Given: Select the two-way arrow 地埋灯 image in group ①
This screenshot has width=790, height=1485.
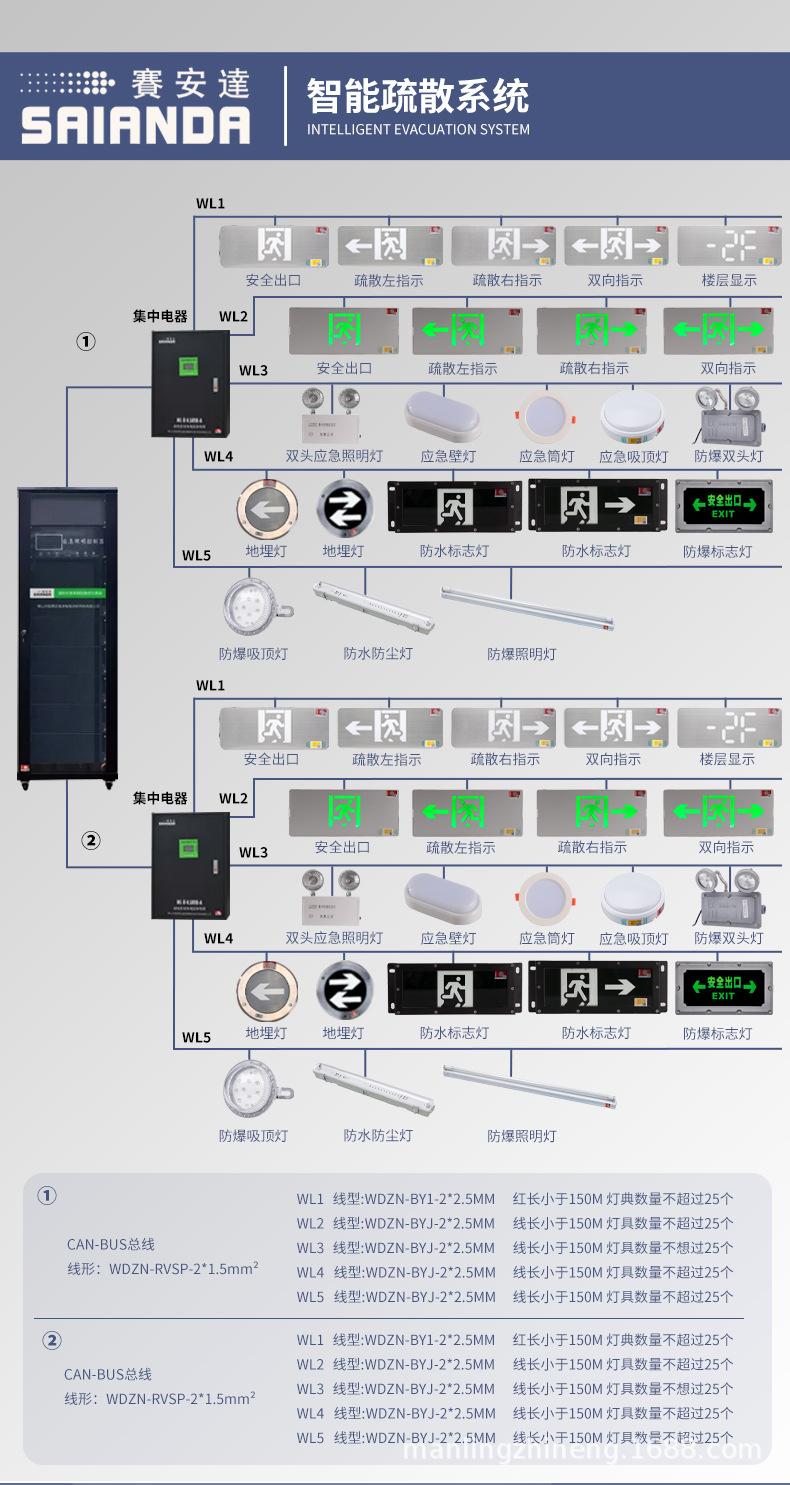Looking at the screenshot, I should [344, 509].
